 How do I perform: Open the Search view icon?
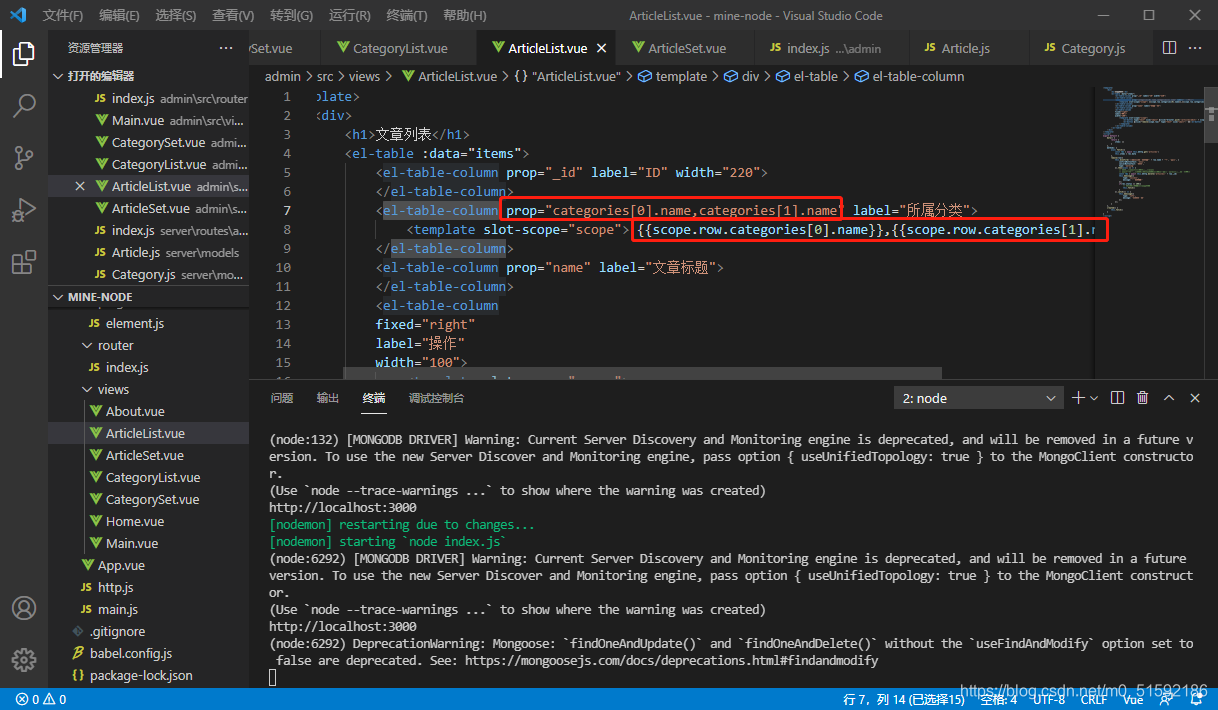pos(24,106)
